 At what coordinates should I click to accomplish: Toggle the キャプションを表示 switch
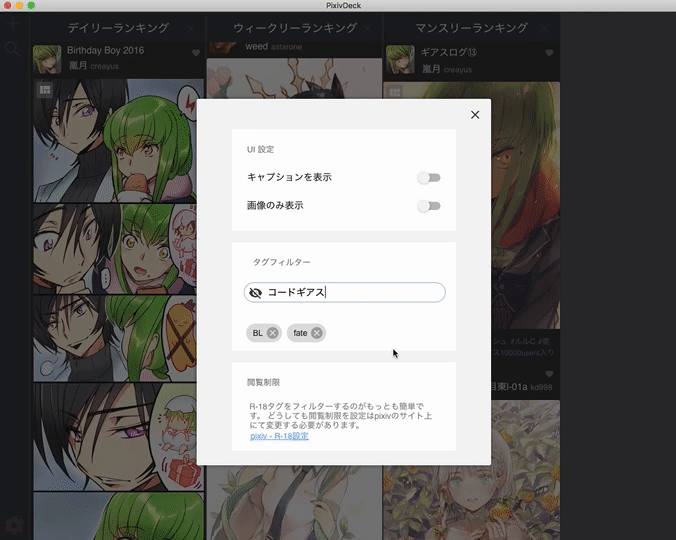click(x=429, y=178)
